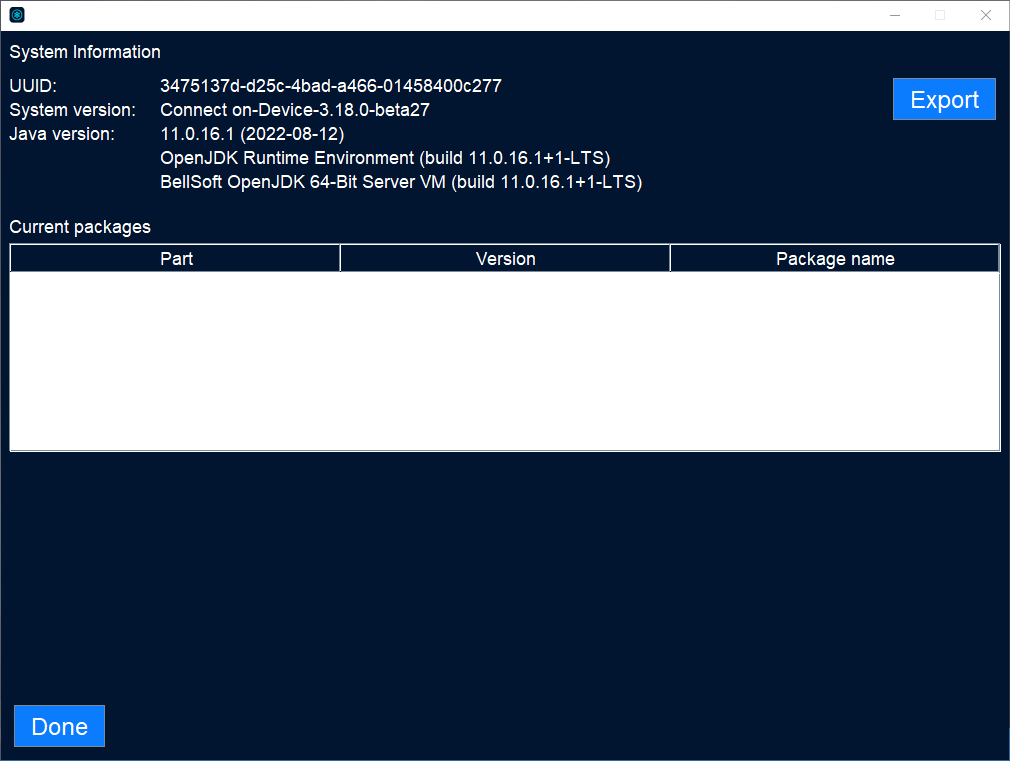Click the Java version value
Image resolution: width=1010 pixels, height=761 pixels.
(252, 134)
